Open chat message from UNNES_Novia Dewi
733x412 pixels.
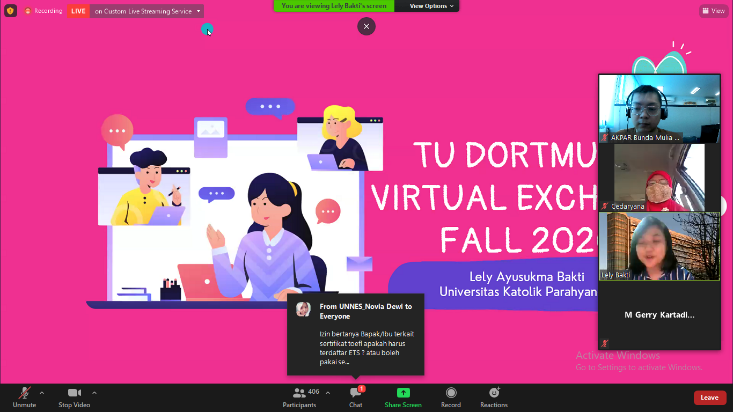pyautogui.click(x=356, y=334)
